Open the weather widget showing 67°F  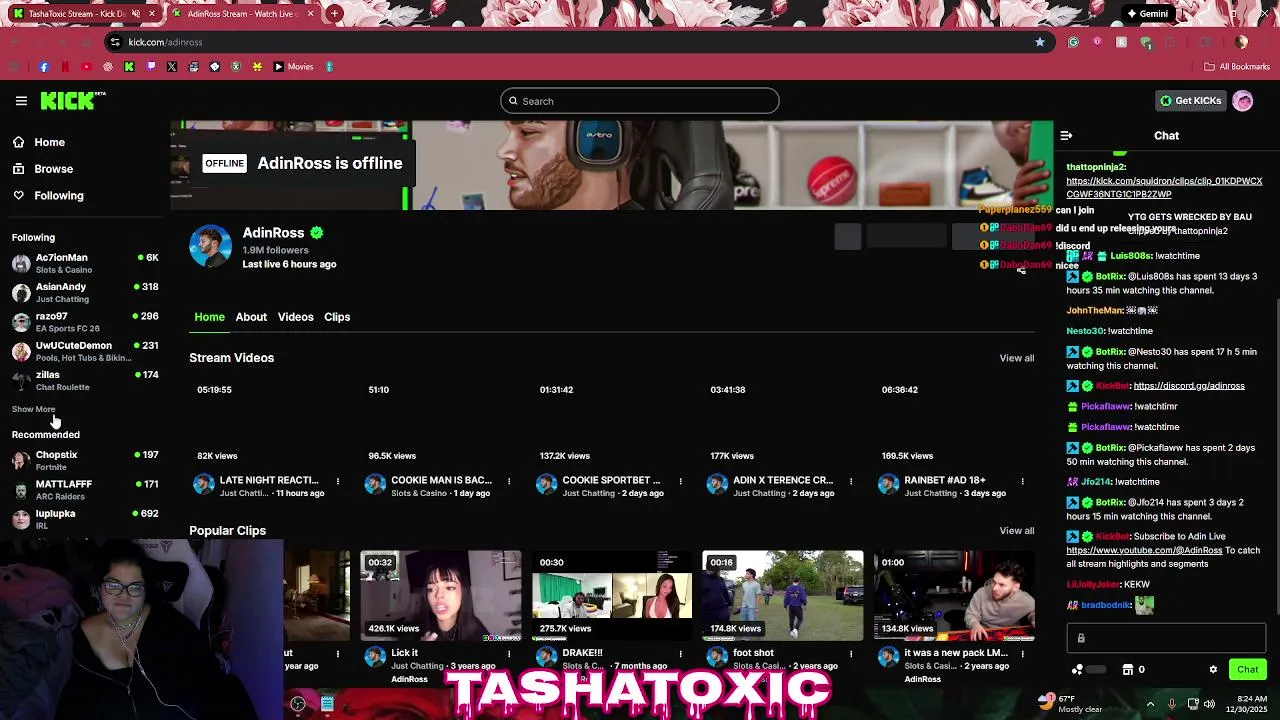[x=1069, y=703]
